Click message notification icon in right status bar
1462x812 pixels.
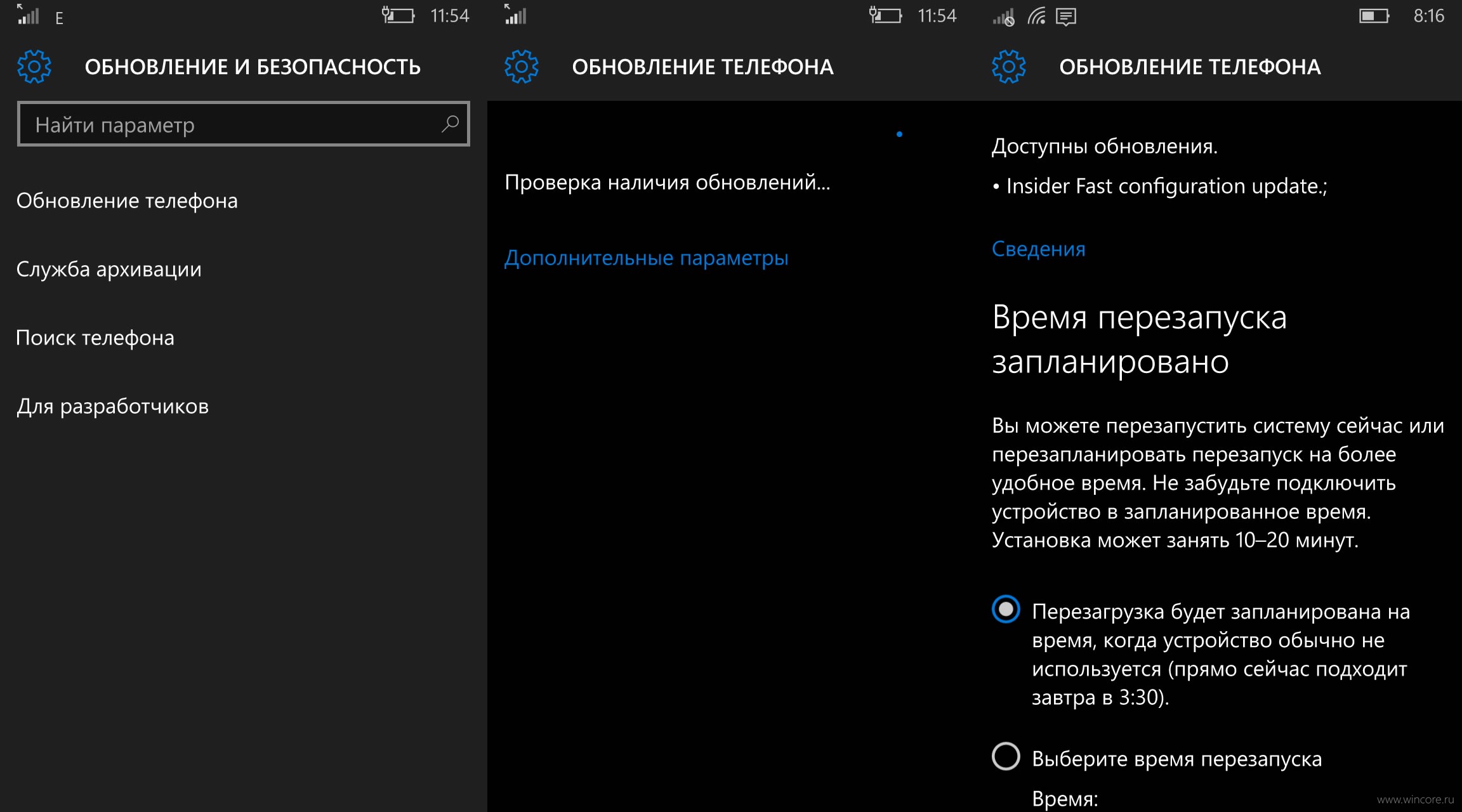[1066, 16]
